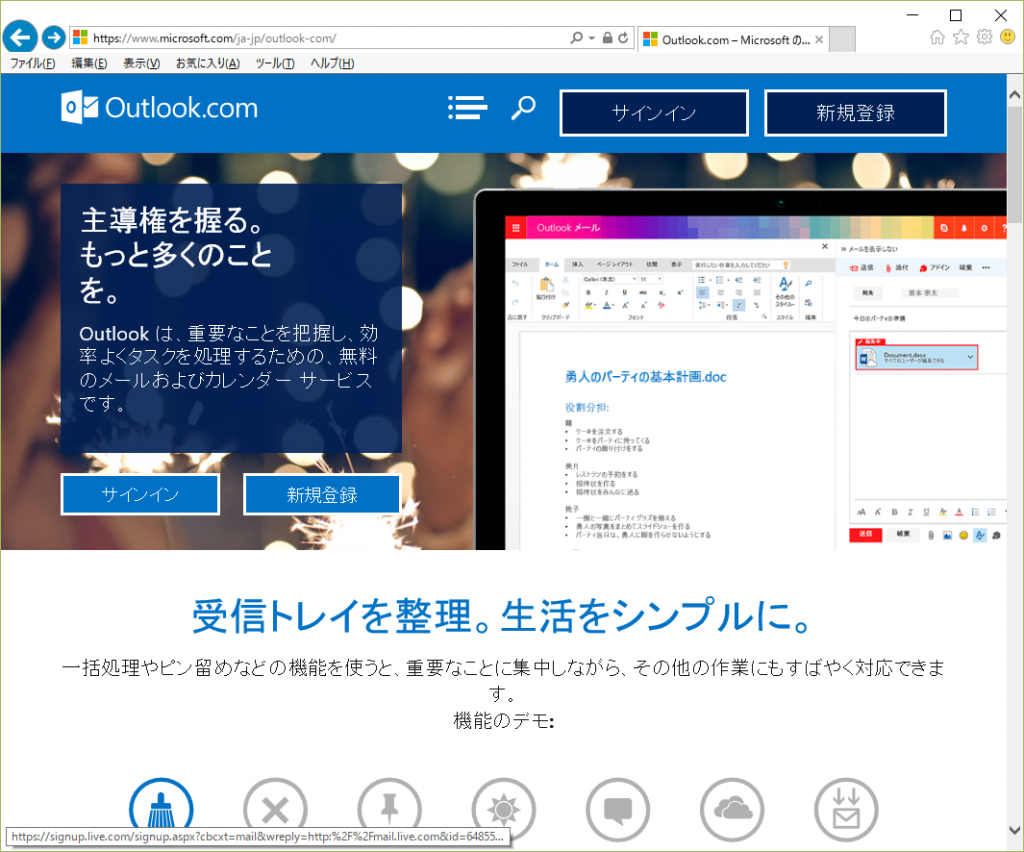
Task: Click the hero 新規登録 button below text
Action: pyautogui.click(x=322, y=494)
